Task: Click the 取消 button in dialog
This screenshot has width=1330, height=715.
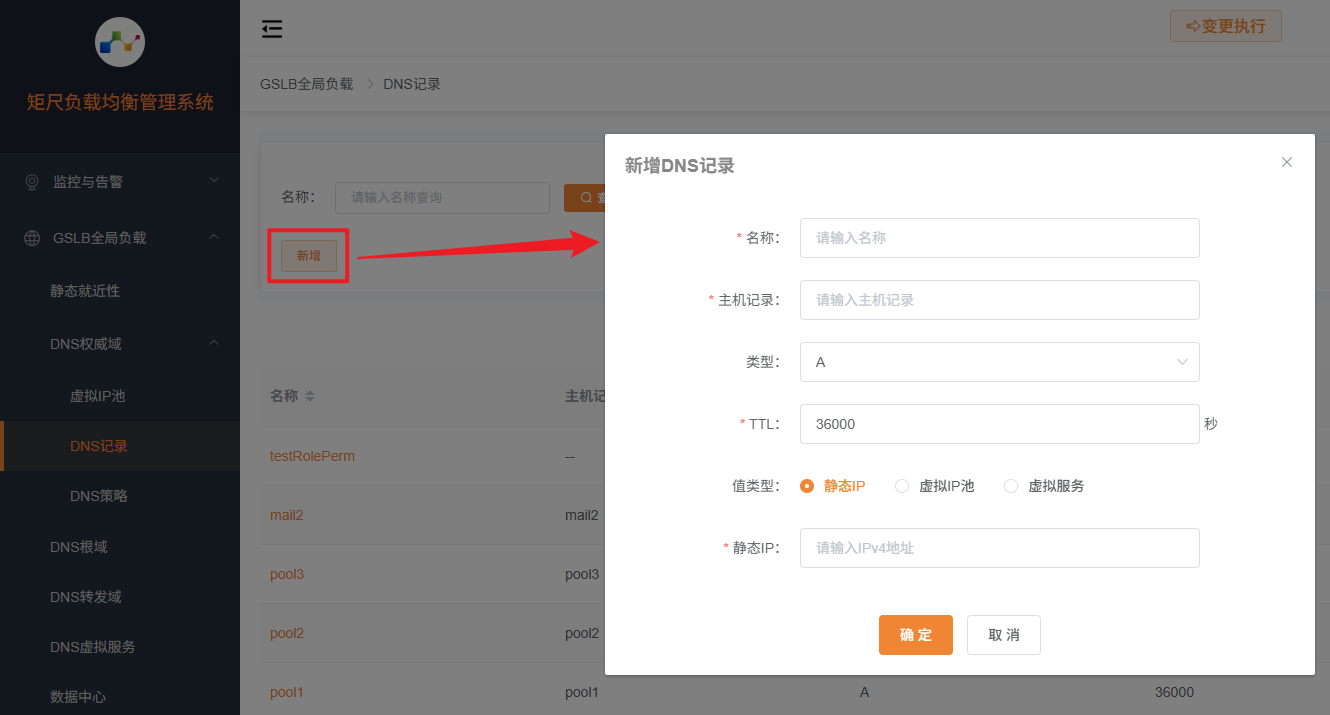Action: pyautogui.click(x=1003, y=635)
